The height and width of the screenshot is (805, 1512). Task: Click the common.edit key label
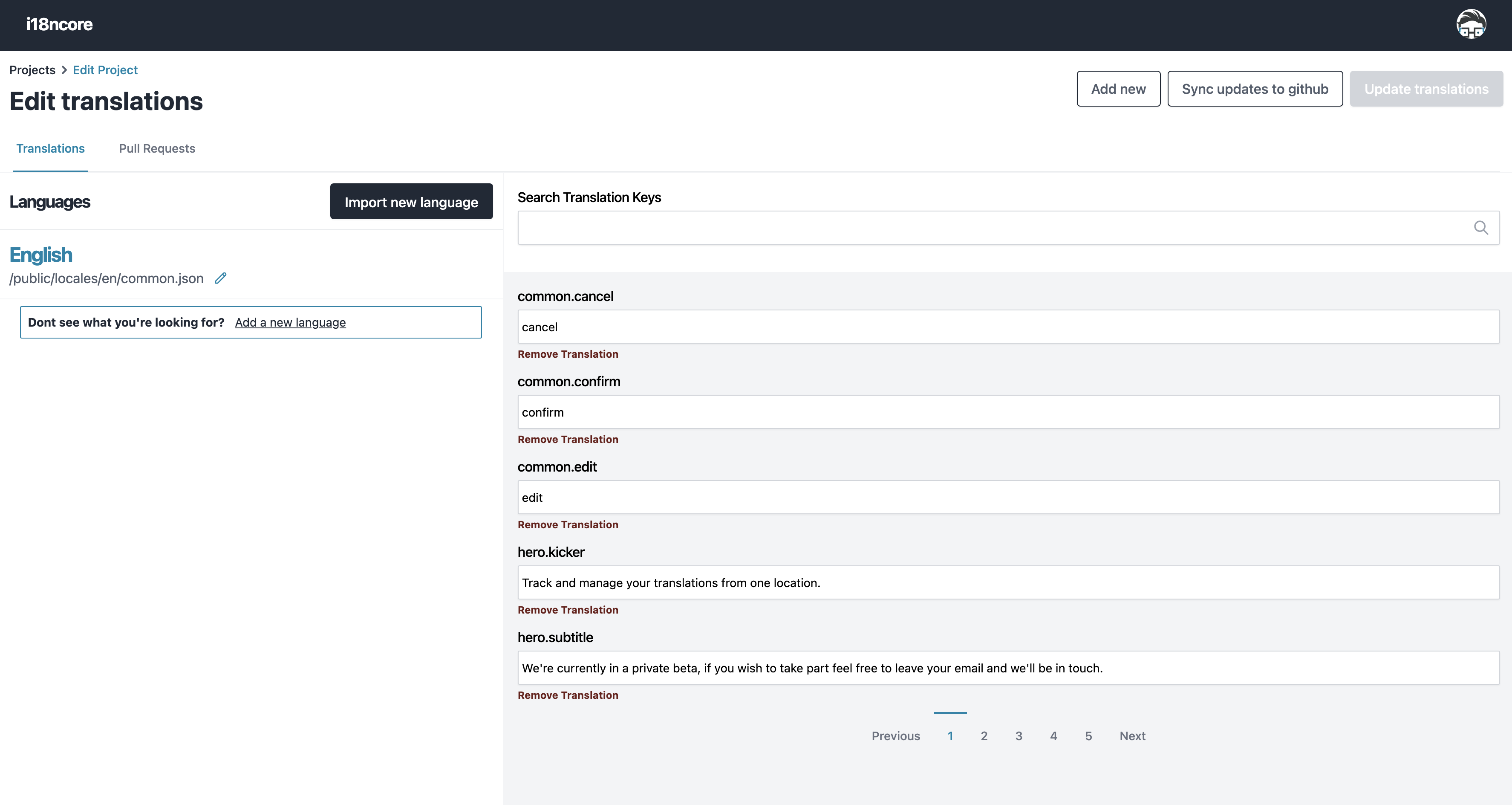pyautogui.click(x=557, y=467)
